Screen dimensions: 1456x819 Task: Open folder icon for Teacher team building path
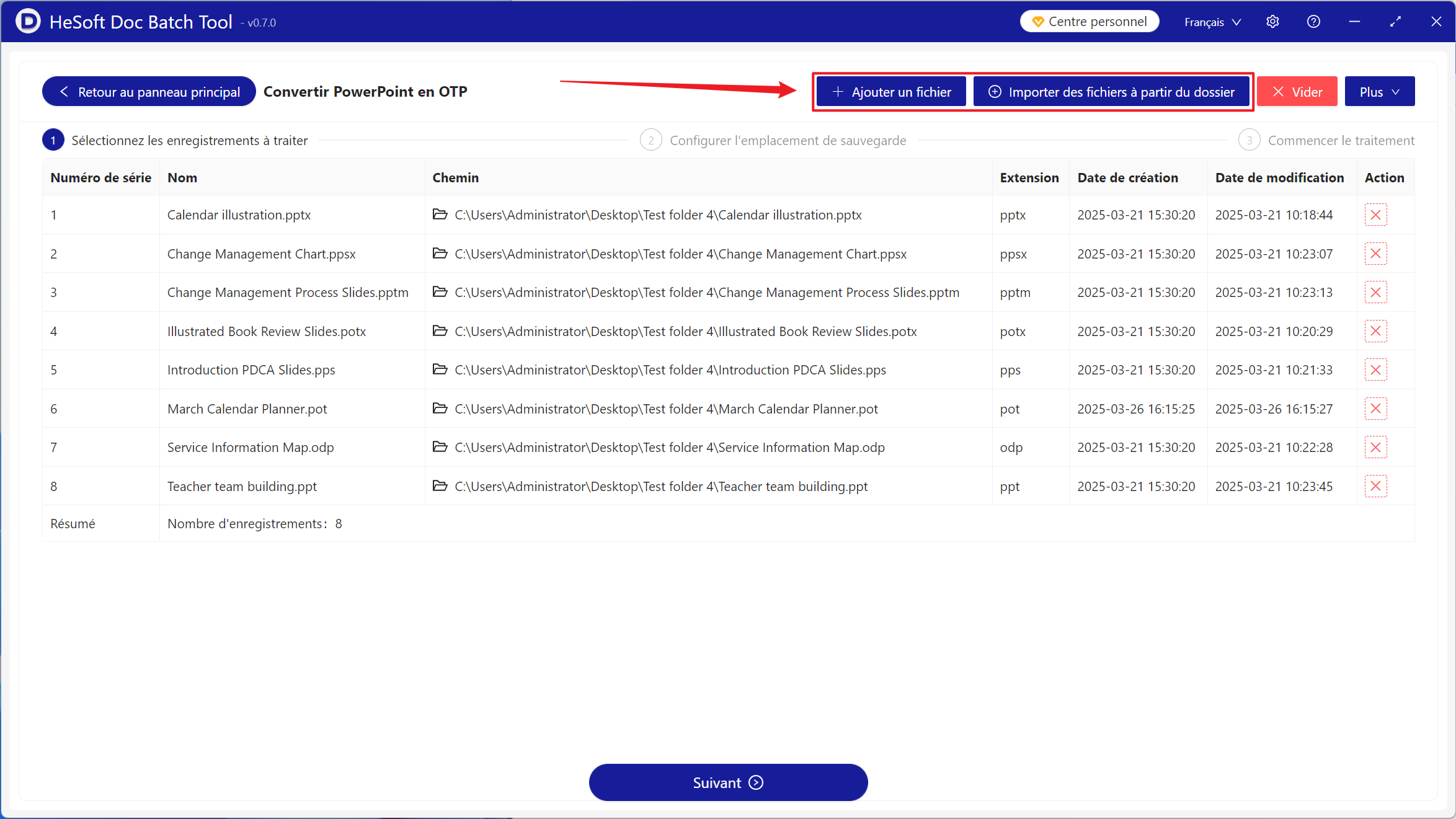click(440, 486)
